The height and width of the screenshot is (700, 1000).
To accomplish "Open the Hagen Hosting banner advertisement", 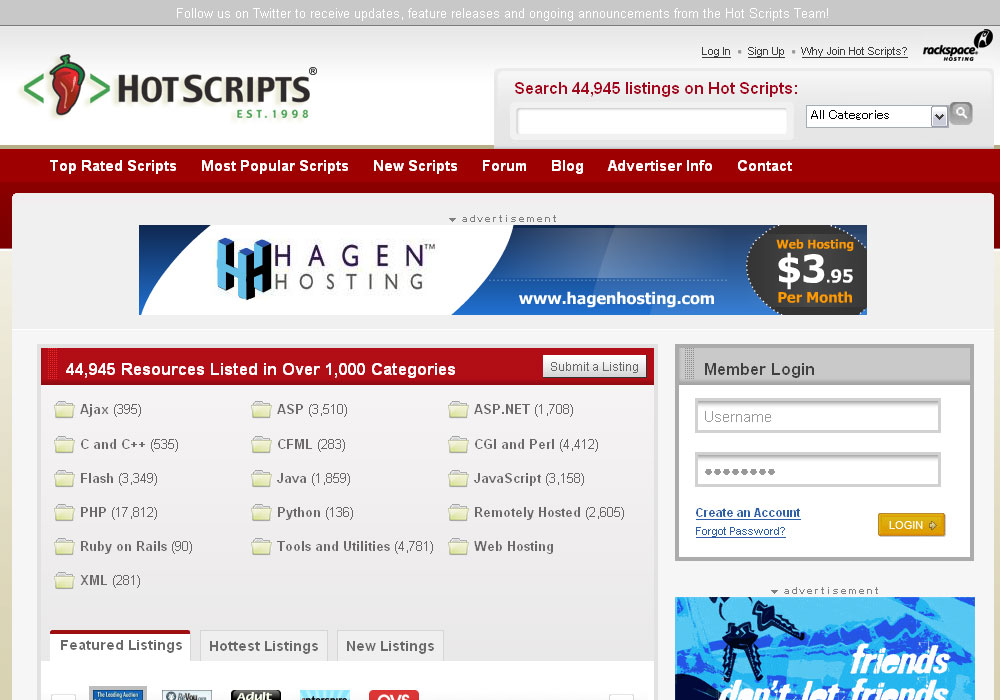I will pyautogui.click(x=502, y=270).
